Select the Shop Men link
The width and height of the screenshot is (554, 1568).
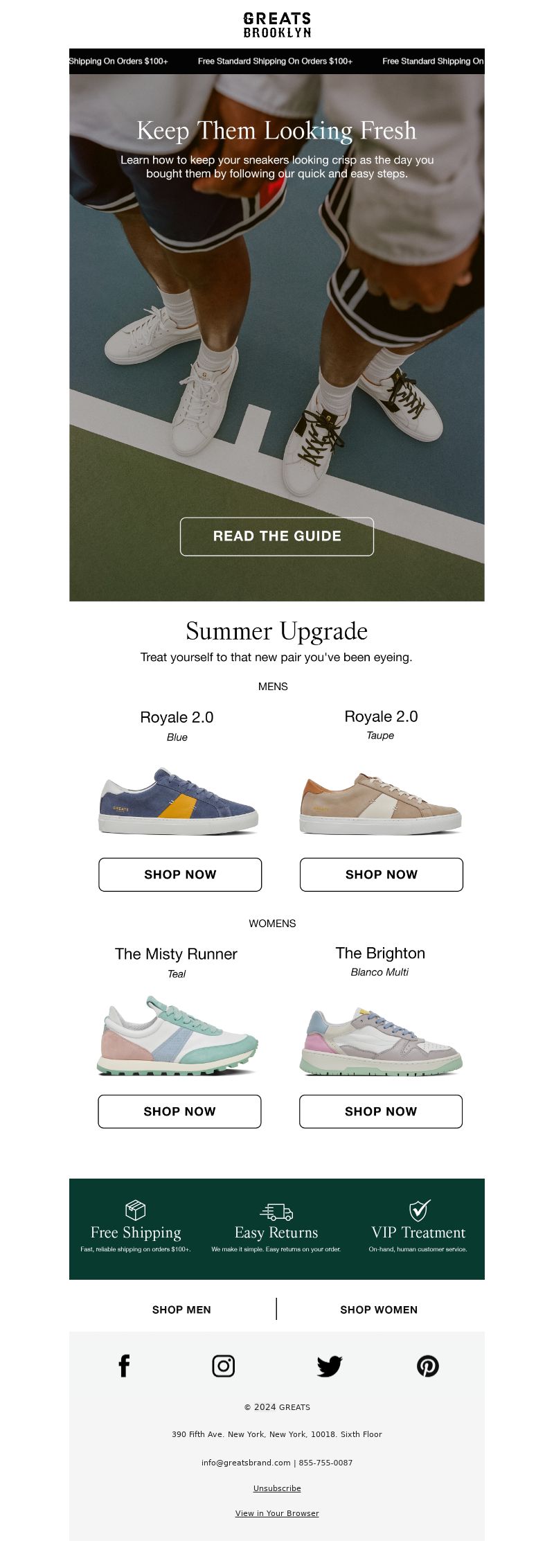[x=181, y=1310]
